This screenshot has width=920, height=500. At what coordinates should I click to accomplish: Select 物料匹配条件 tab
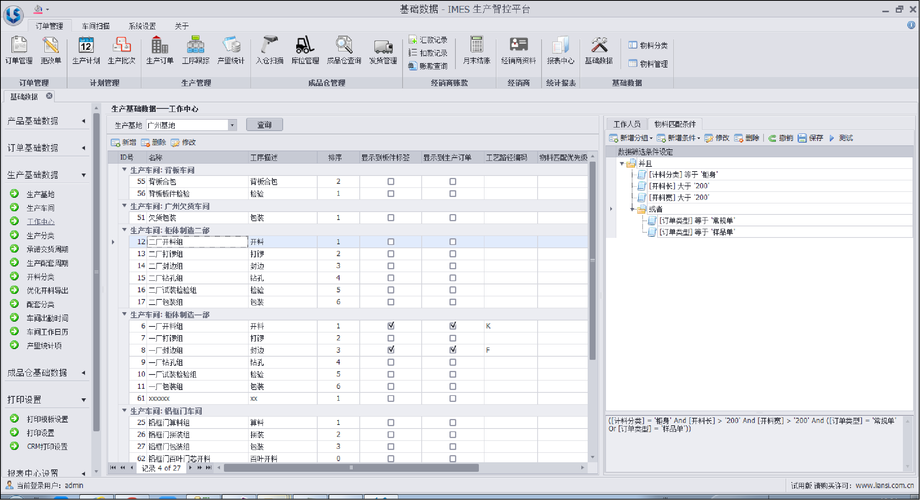tap(675, 124)
